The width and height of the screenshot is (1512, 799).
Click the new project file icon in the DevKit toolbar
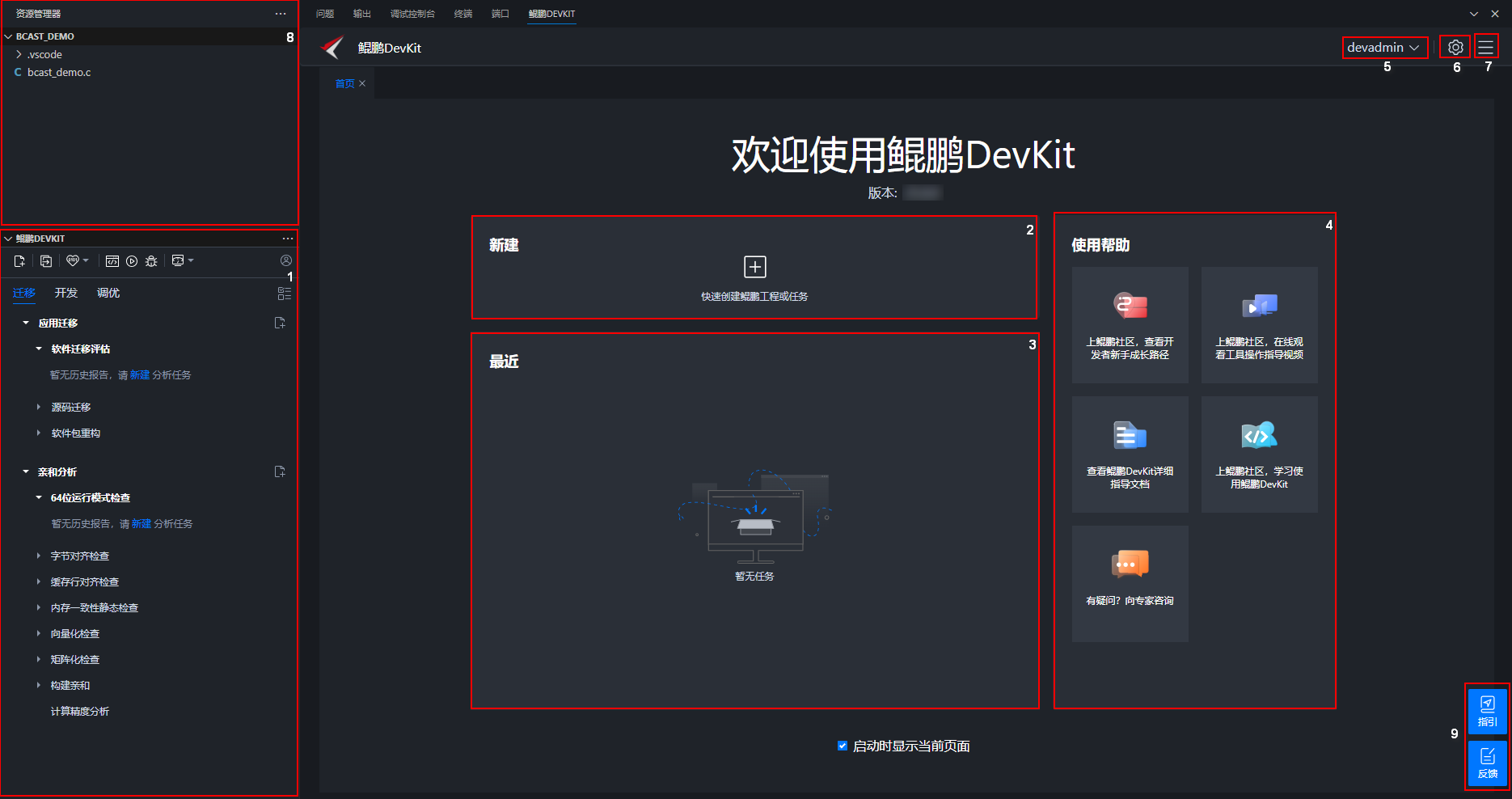[19, 260]
